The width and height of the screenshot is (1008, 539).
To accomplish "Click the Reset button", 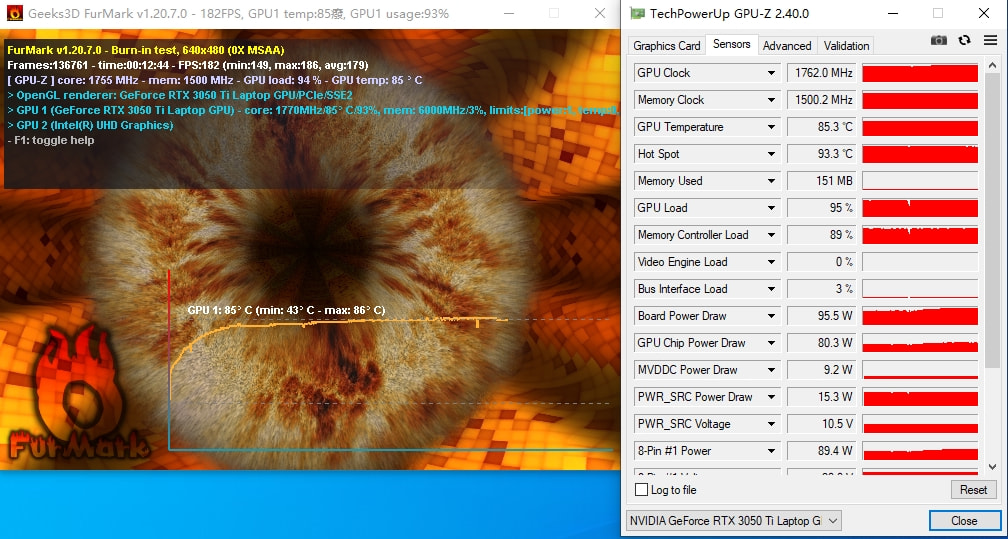I will [973, 490].
